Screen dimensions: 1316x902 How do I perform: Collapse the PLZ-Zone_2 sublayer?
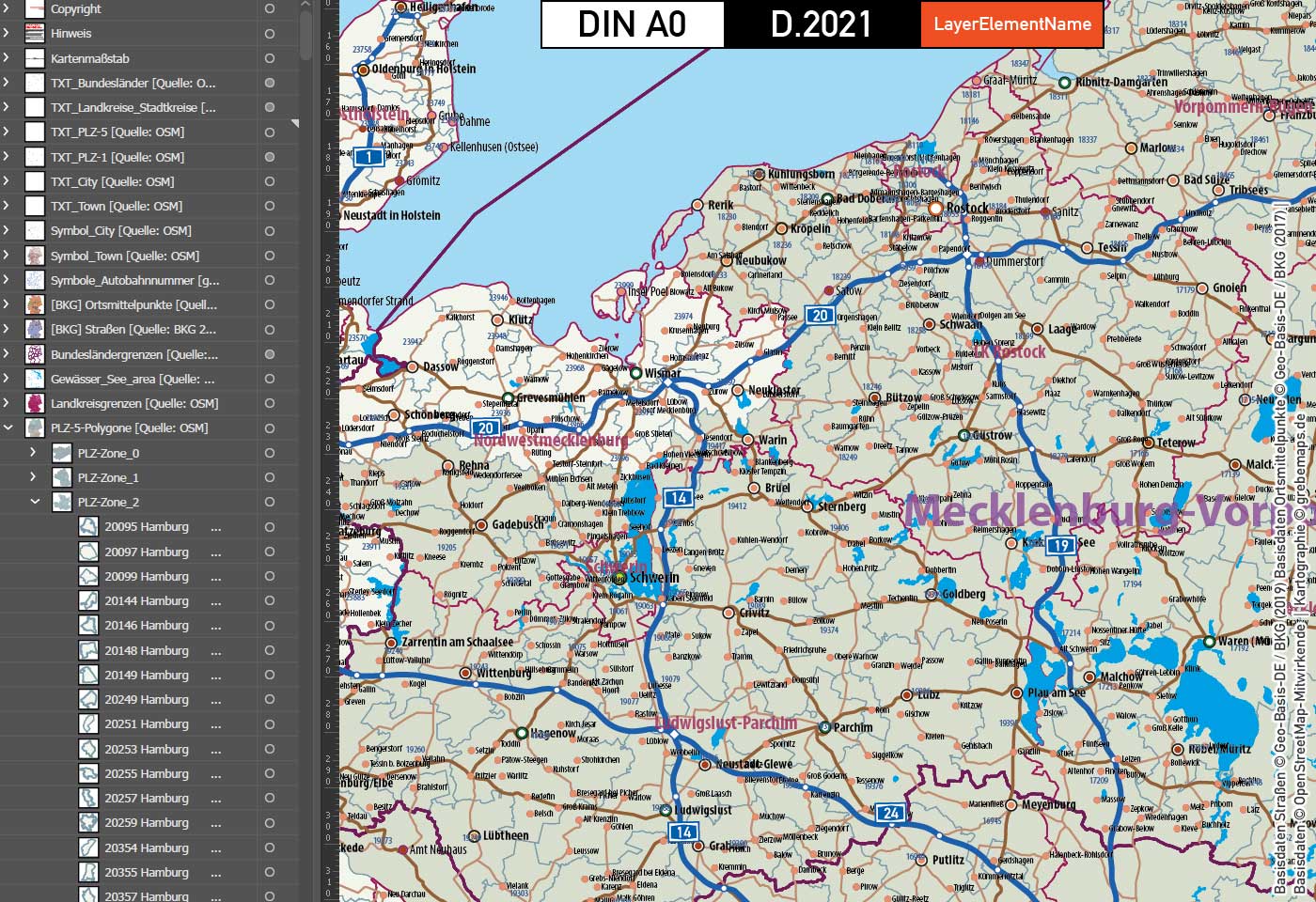click(x=32, y=502)
